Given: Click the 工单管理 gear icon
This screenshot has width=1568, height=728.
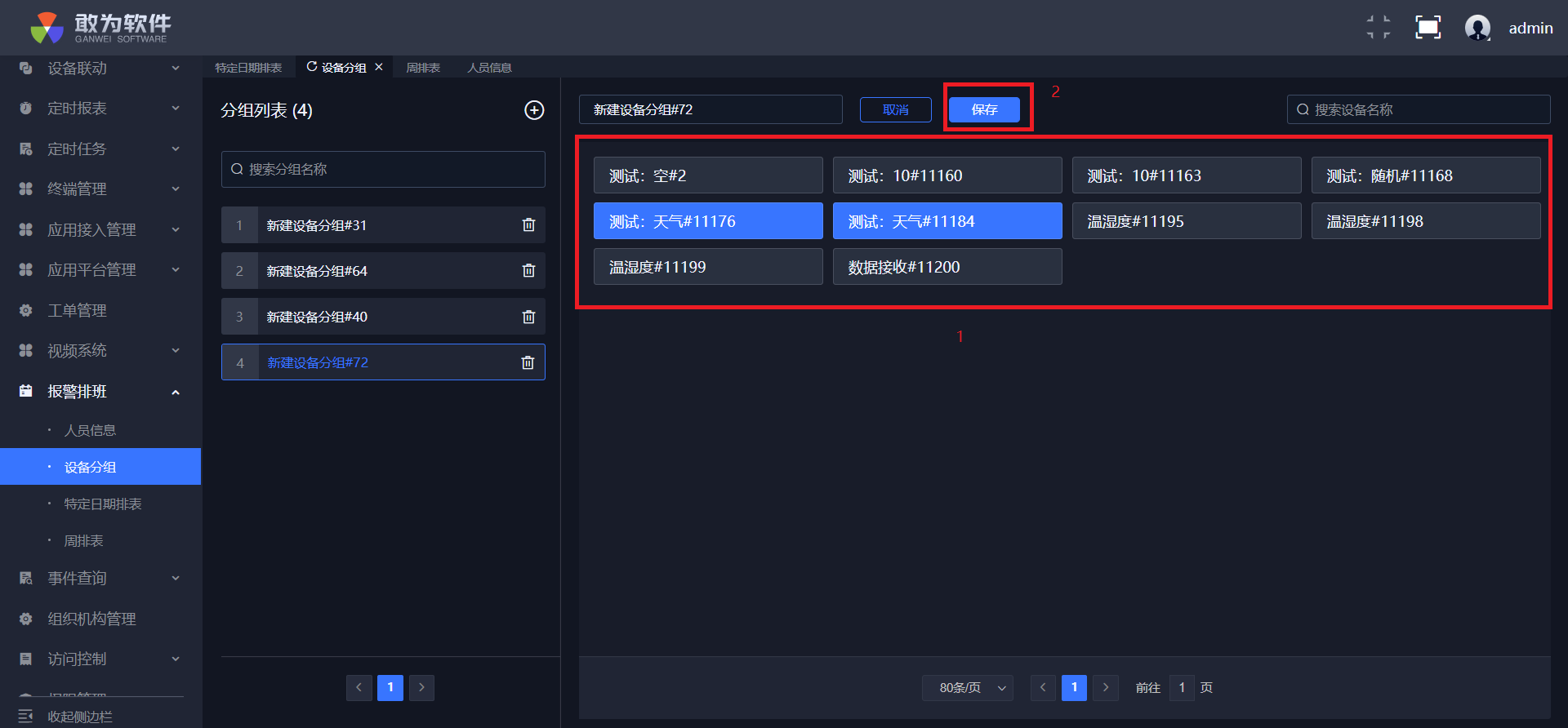Looking at the screenshot, I should point(26,311).
